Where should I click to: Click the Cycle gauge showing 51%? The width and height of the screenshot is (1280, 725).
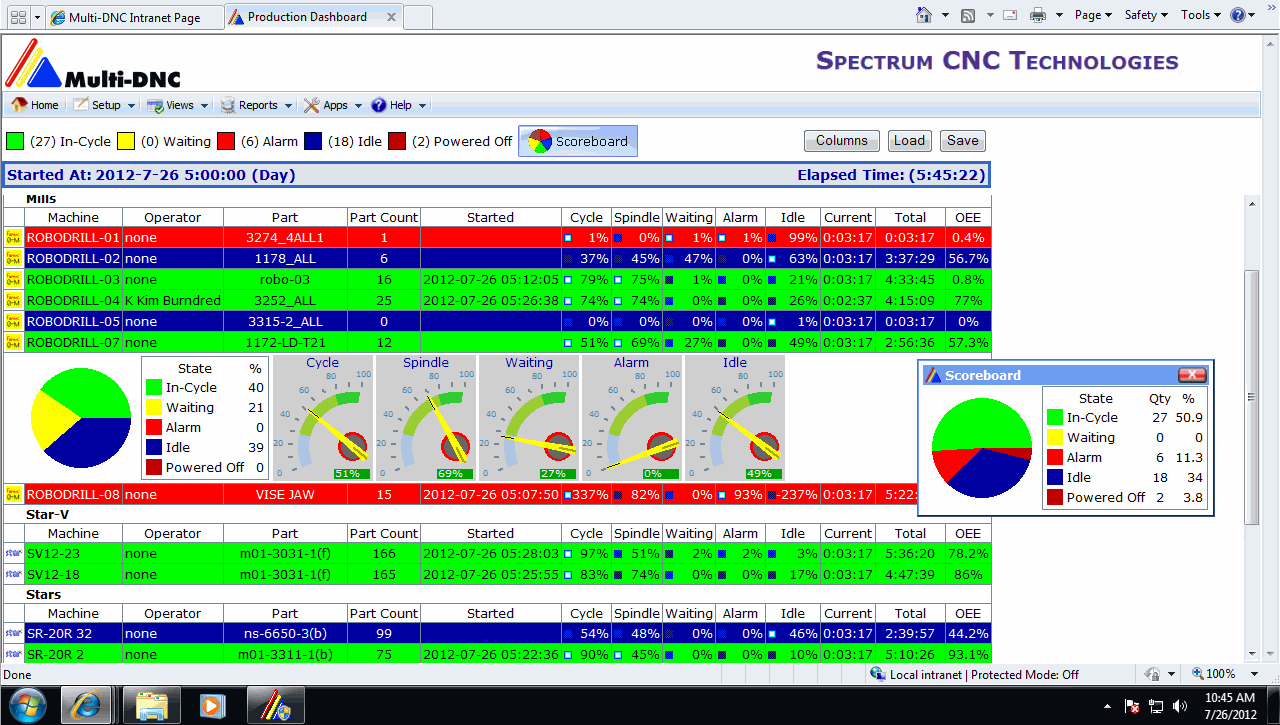point(323,418)
